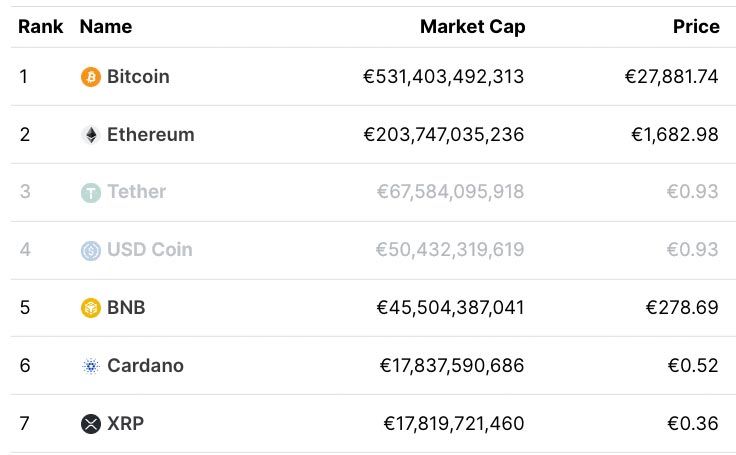This screenshot has width=736, height=455.
Task: Open the Tether name link
Action: [x=137, y=192]
